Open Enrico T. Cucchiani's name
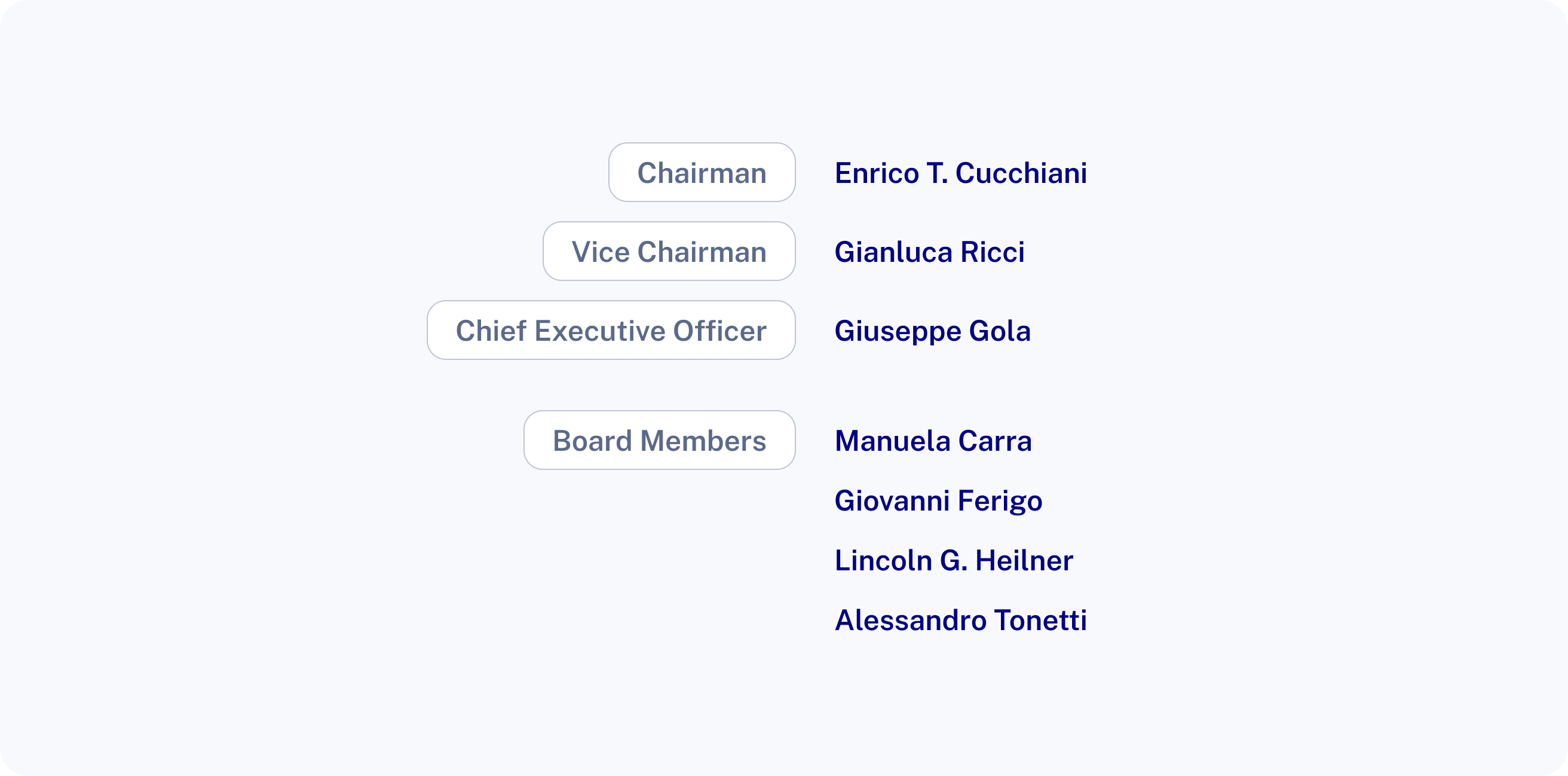Screen dimensions: 1568x776 tap(960, 173)
